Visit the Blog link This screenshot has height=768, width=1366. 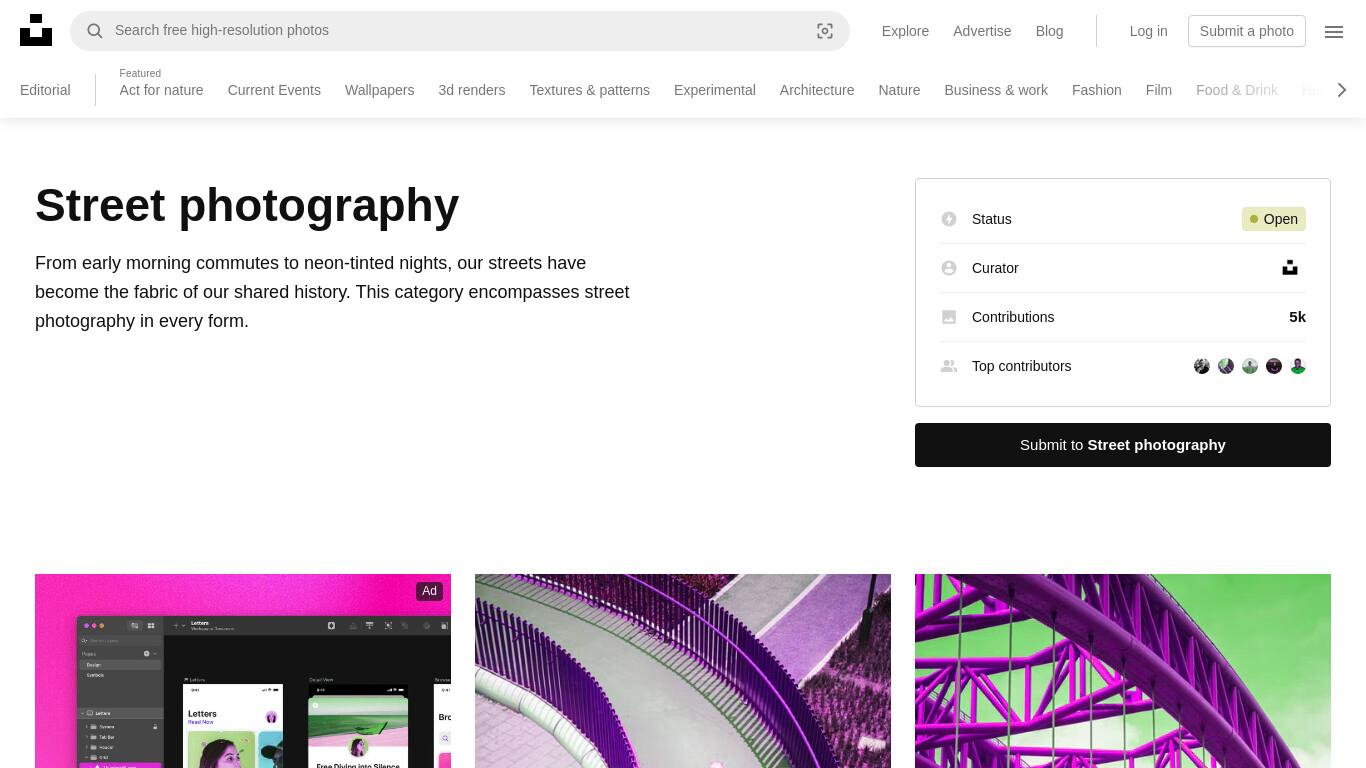(1049, 31)
